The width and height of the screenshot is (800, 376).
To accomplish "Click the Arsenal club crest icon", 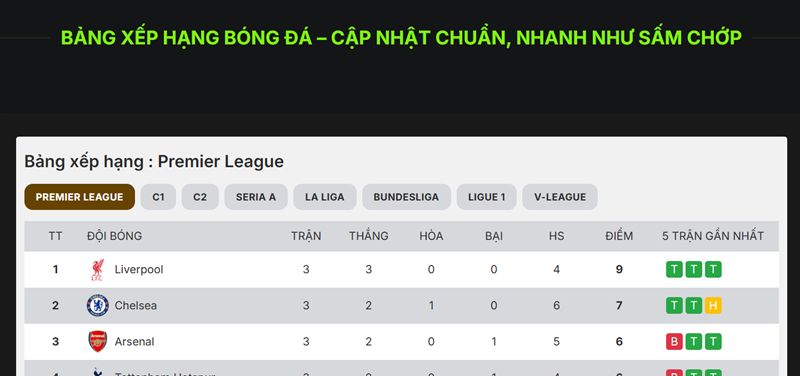I will 97,341.
